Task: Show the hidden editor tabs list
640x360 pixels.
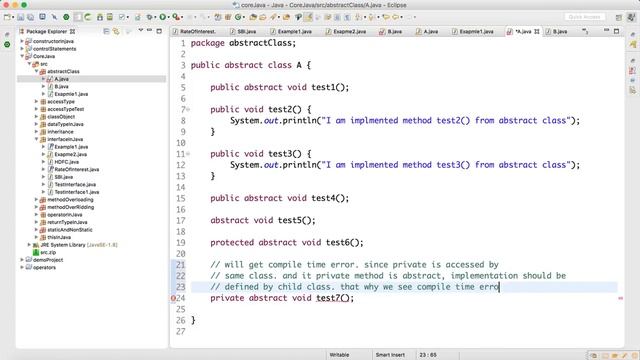Action: (x=585, y=31)
